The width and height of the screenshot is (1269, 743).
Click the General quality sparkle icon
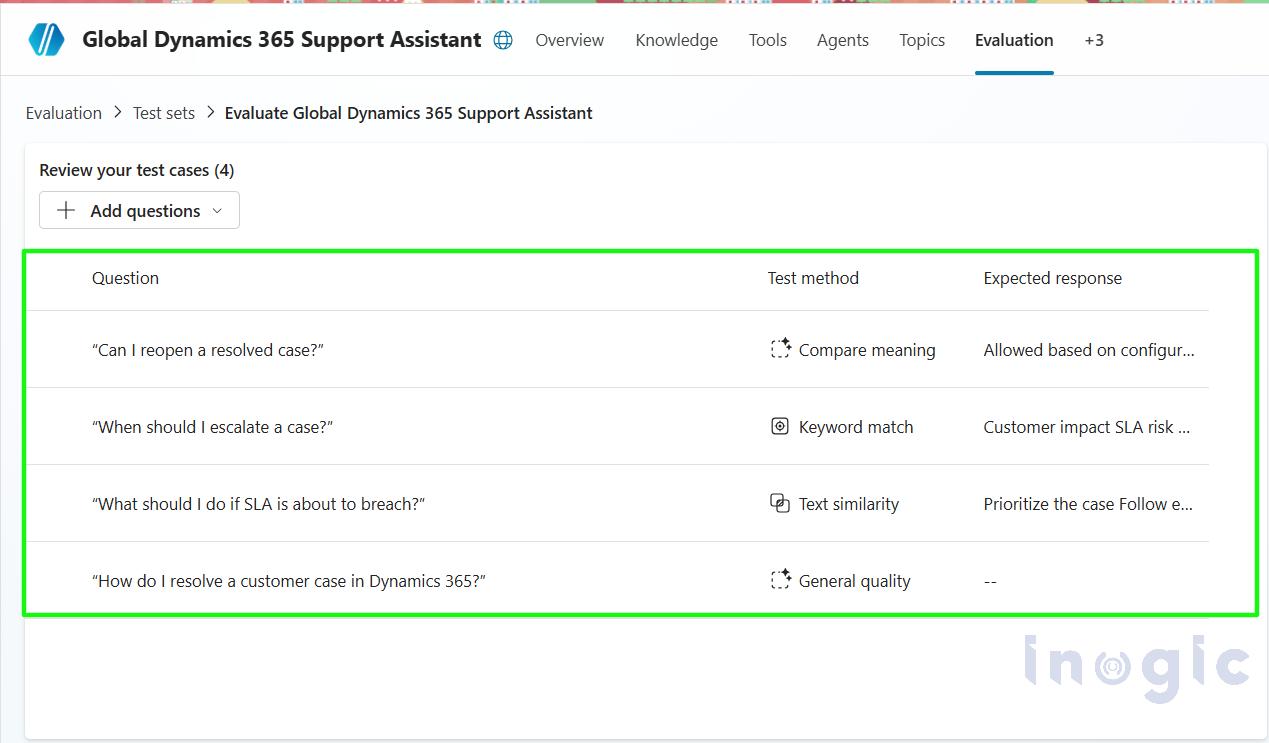(780, 579)
